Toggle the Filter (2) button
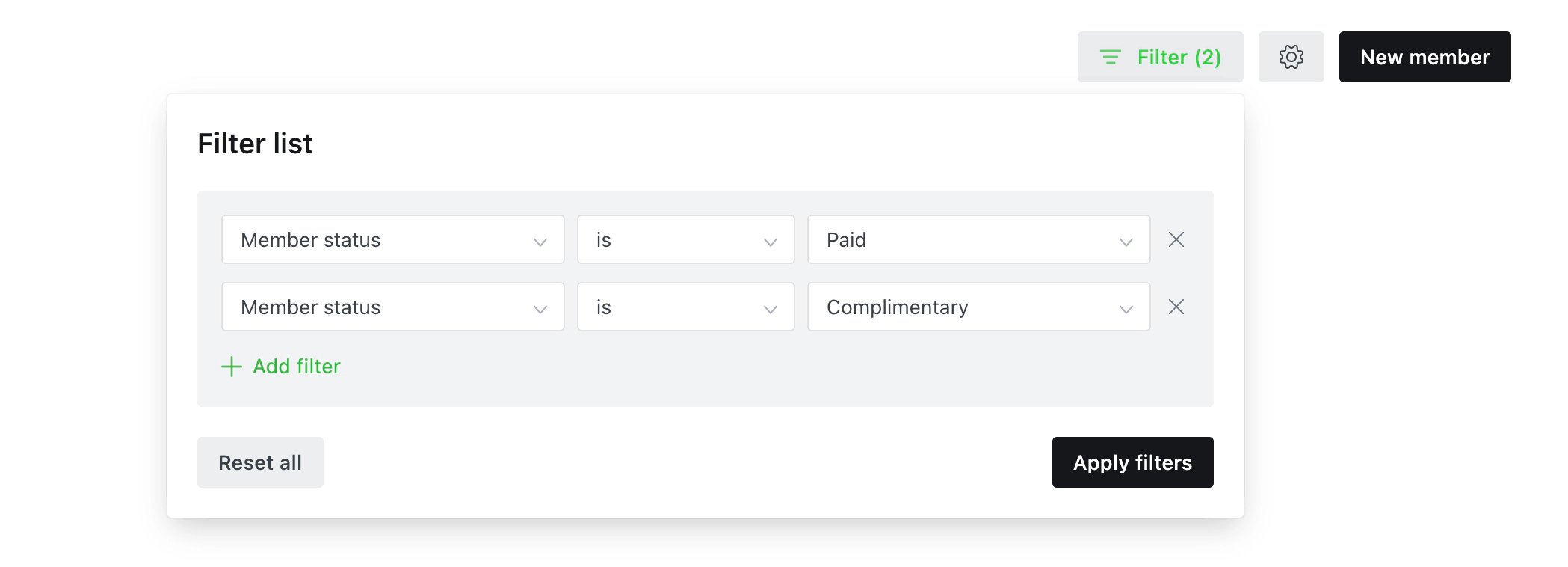The height and width of the screenshot is (567, 1568). click(x=1161, y=57)
